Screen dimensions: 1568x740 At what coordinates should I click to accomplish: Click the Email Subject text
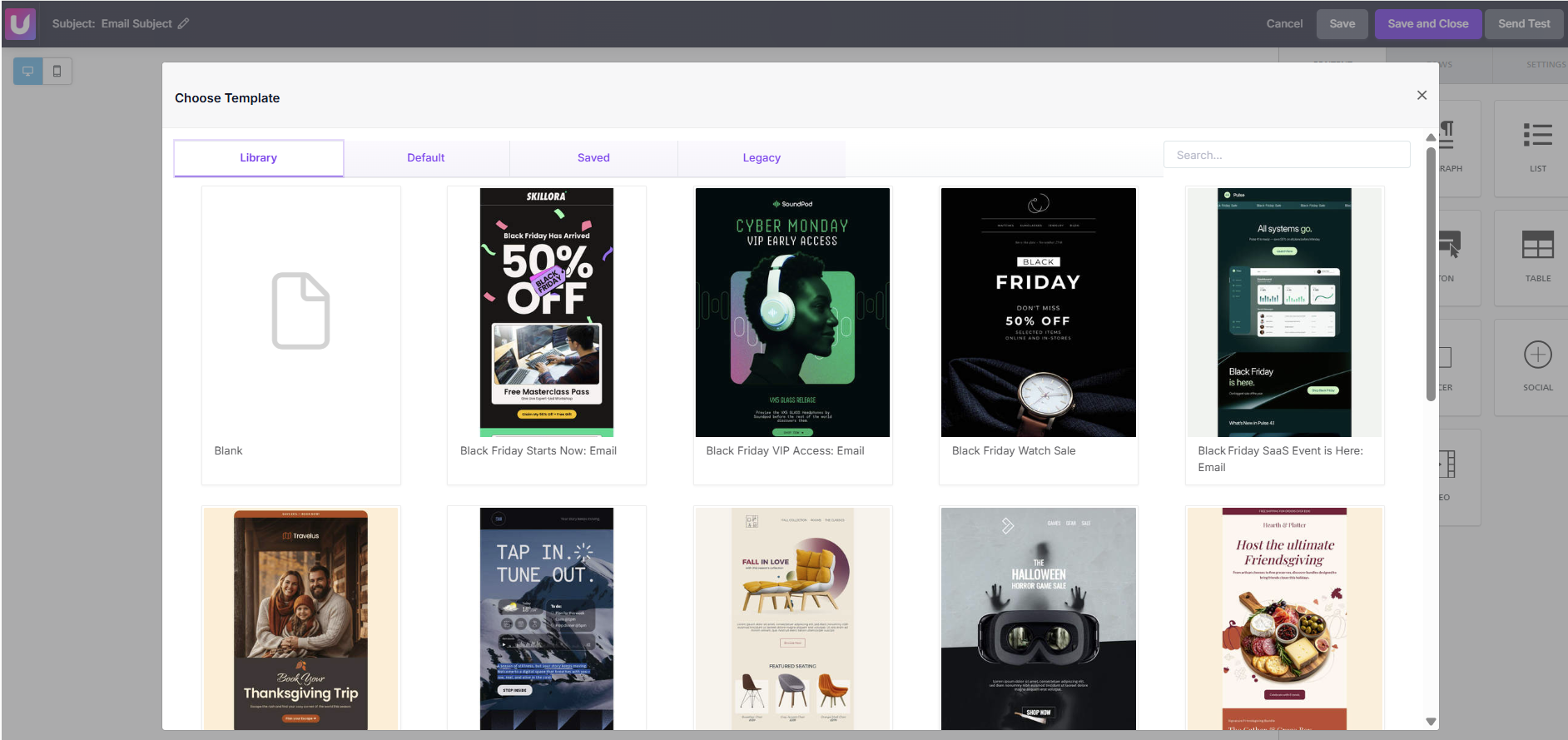pyautogui.click(x=136, y=23)
